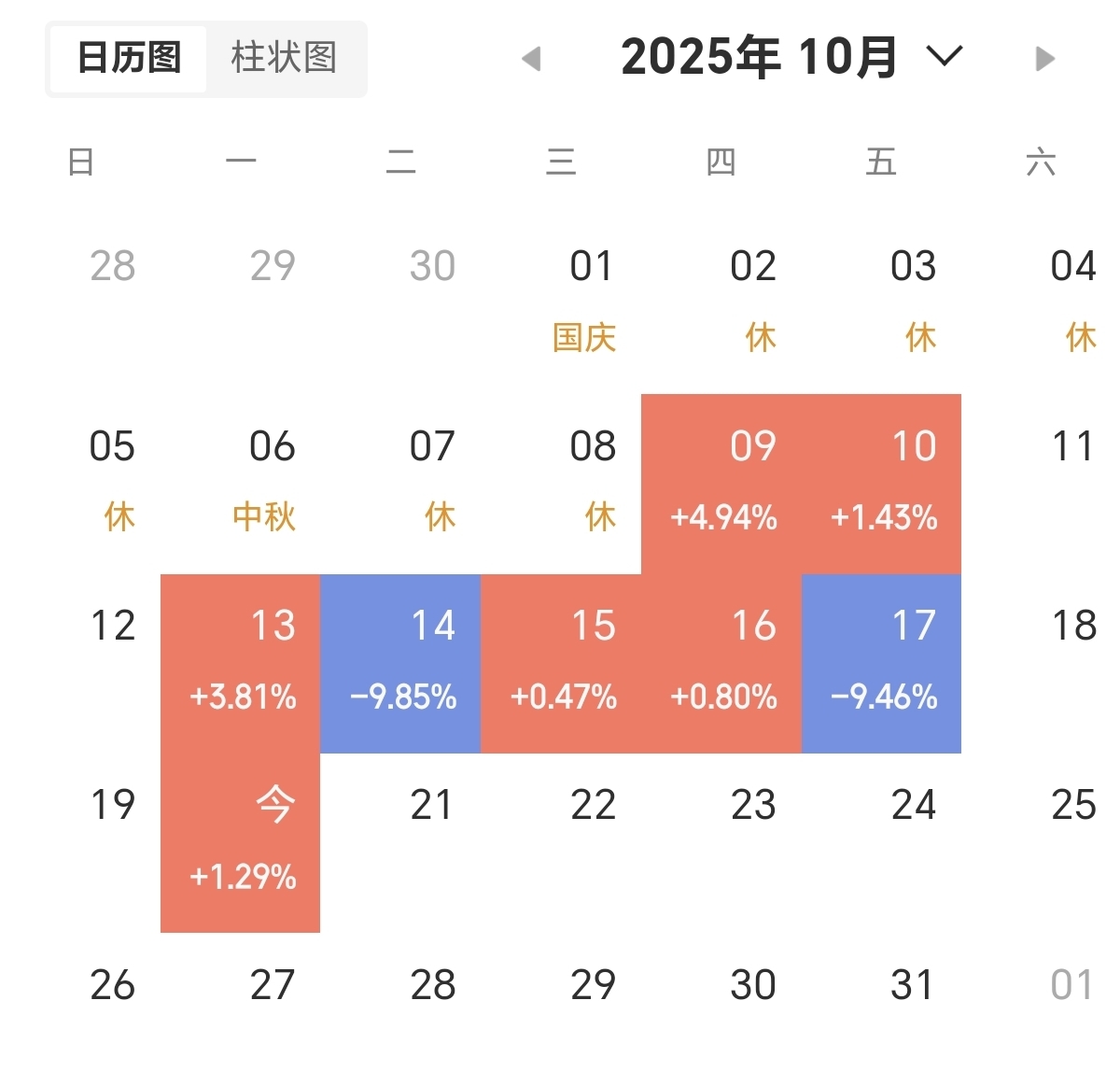1120x1071 pixels.
Task: Click greyed-out September 28 date
Action: 113,266
